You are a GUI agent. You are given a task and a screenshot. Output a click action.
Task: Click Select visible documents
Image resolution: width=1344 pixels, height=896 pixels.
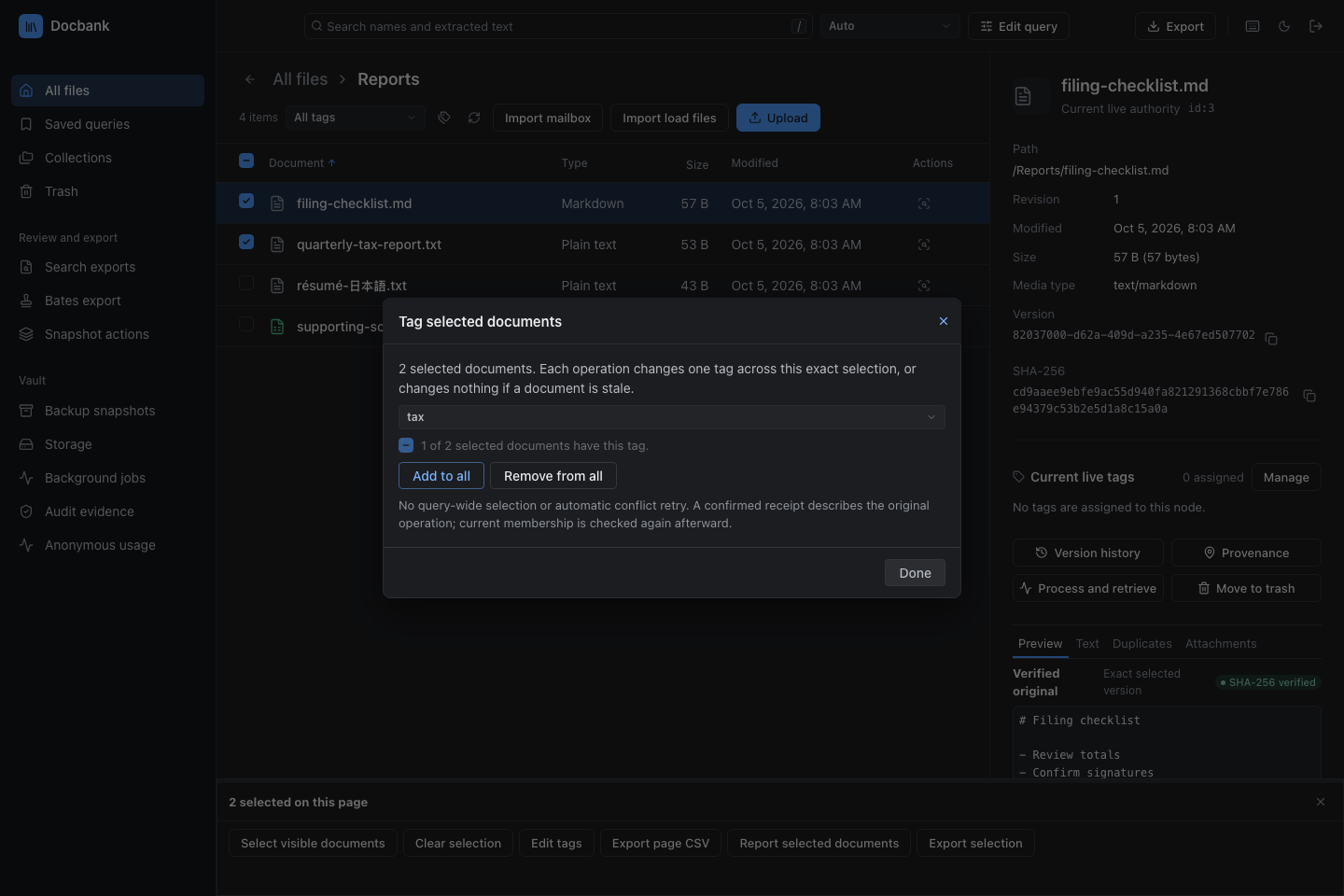pyautogui.click(x=313, y=843)
